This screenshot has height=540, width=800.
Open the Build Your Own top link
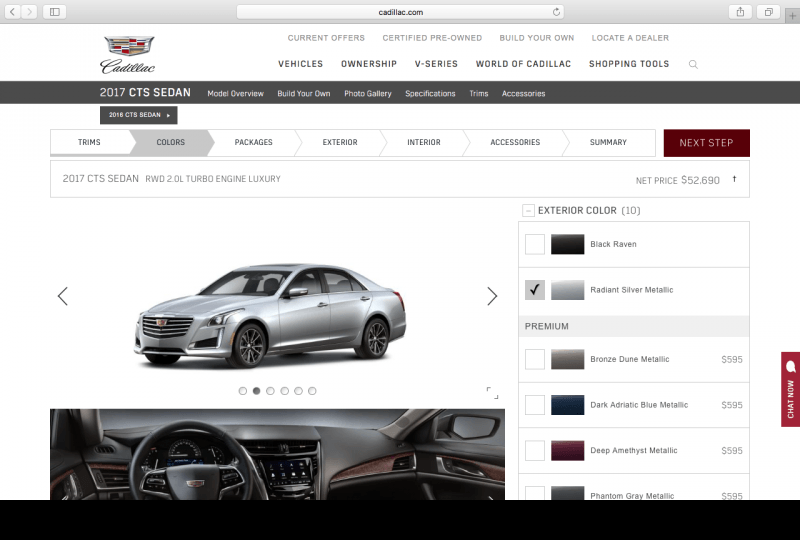[537, 38]
